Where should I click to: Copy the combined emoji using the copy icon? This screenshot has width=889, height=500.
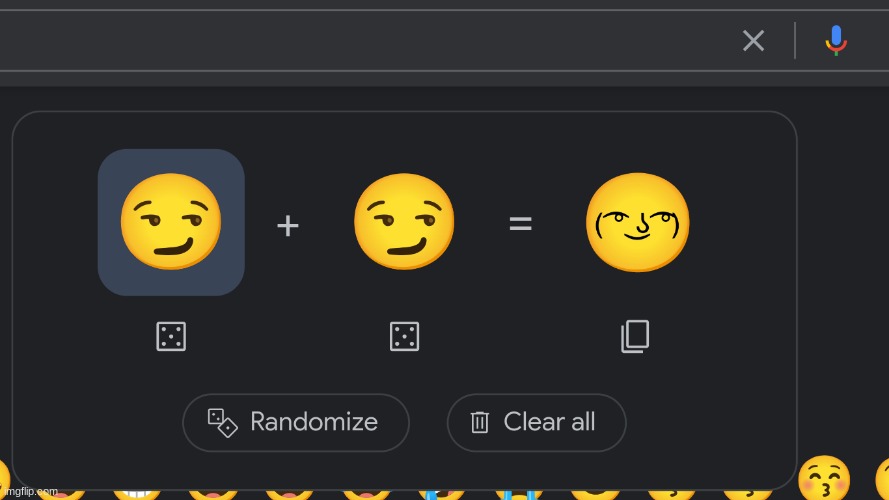[x=635, y=336]
